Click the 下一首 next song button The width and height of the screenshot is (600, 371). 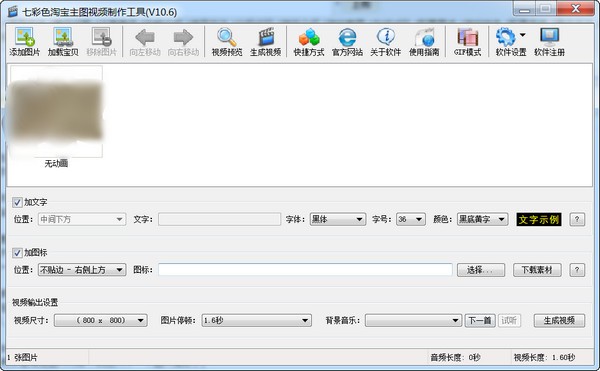click(480, 320)
